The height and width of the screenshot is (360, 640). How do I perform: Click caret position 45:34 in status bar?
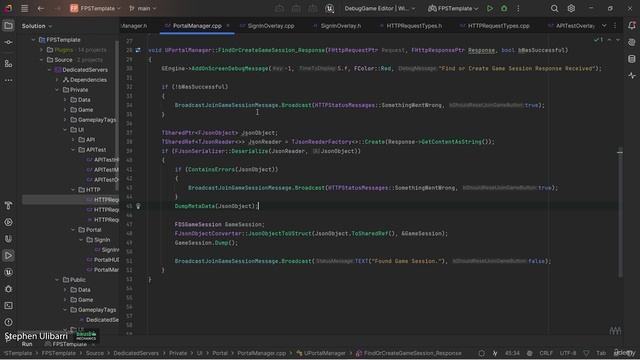point(512,353)
